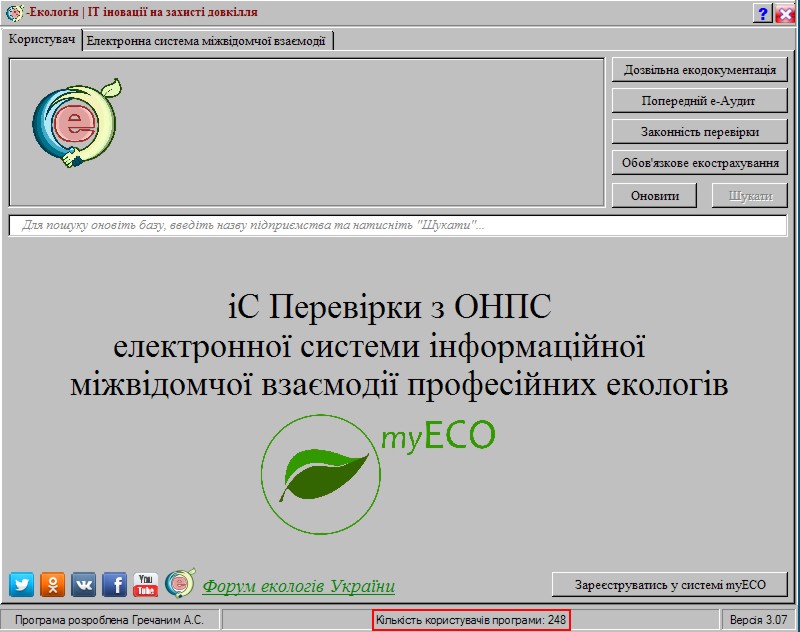The width and height of the screenshot is (800, 632).
Task: Open the Twitter social icon
Action: [x=21, y=585]
